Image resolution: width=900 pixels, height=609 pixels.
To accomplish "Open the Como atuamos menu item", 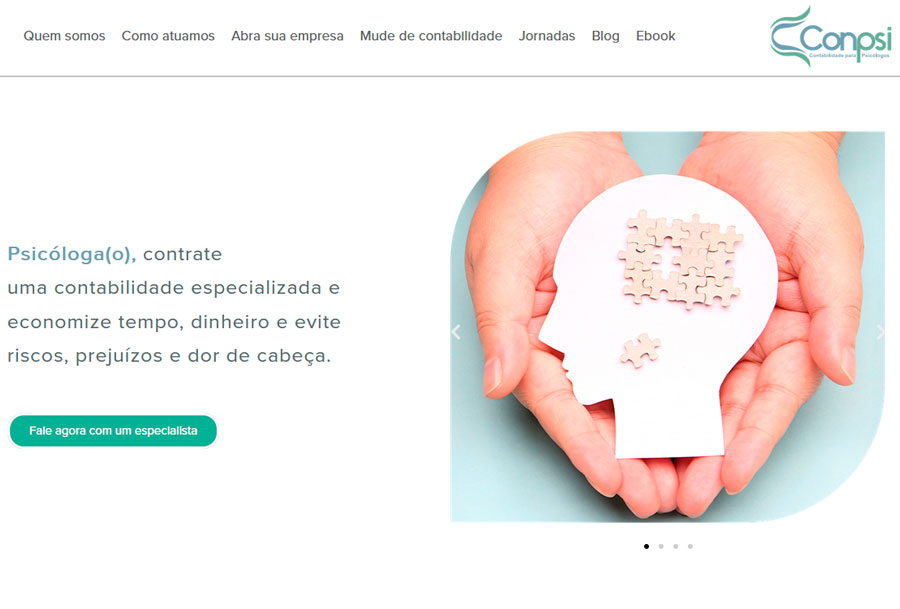I will click(x=168, y=36).
